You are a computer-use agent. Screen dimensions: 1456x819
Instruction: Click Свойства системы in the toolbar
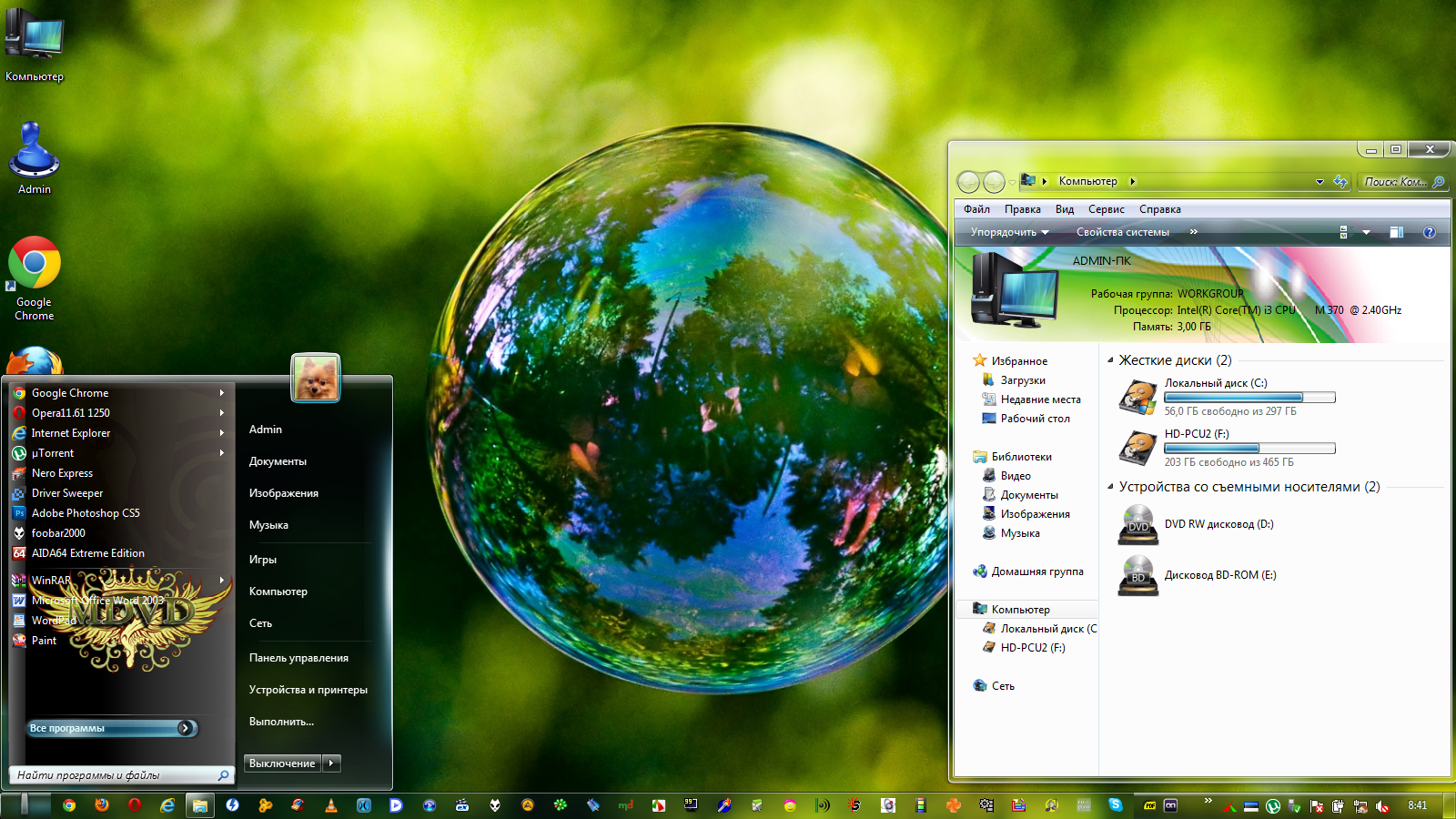(x=1122, y=232)
